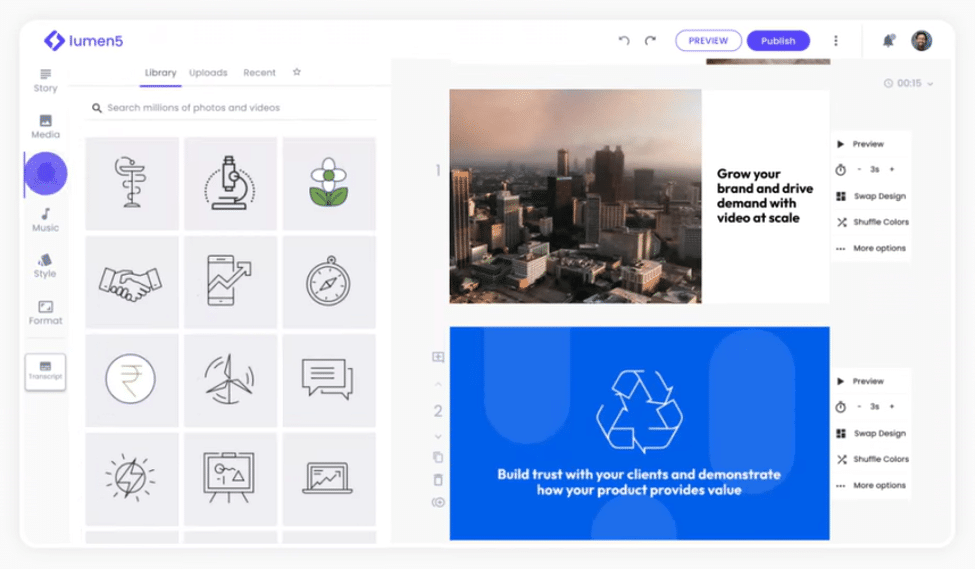Select the phone growth chart icon
The width and height of the screenshot is (977, 570).
click(231, 282)
